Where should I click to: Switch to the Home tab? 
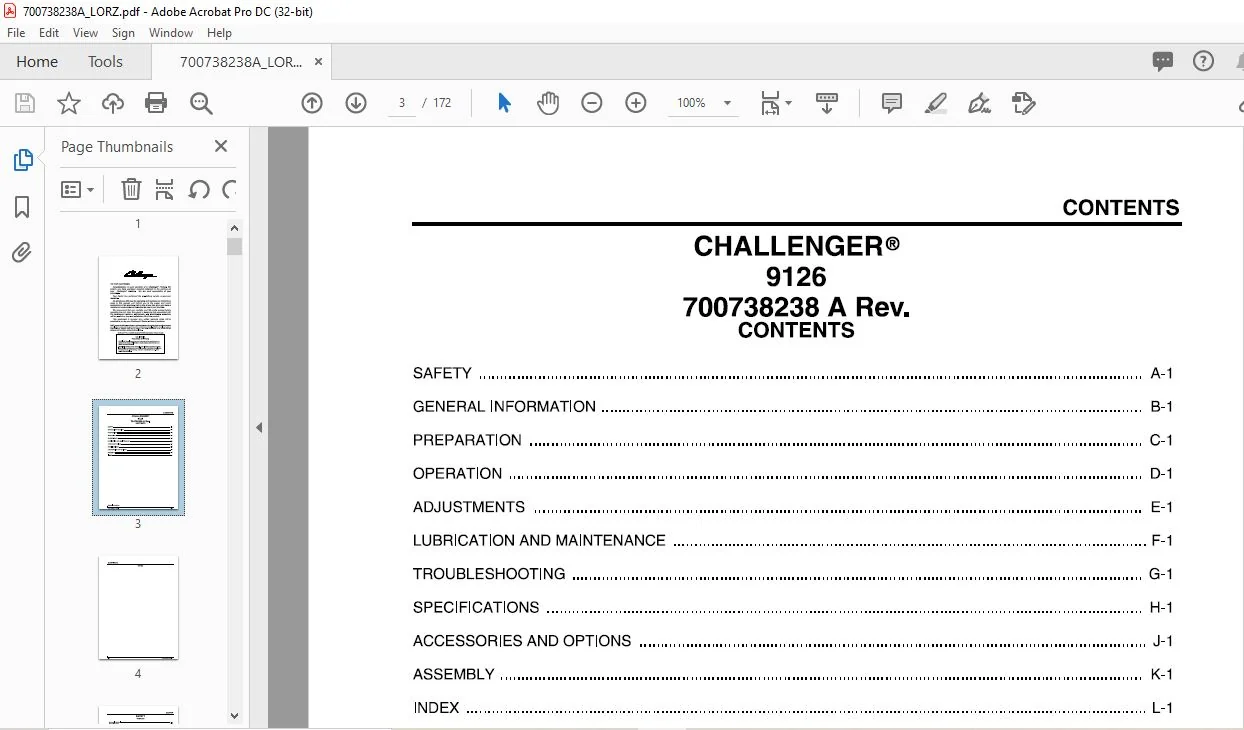[37, 61]
